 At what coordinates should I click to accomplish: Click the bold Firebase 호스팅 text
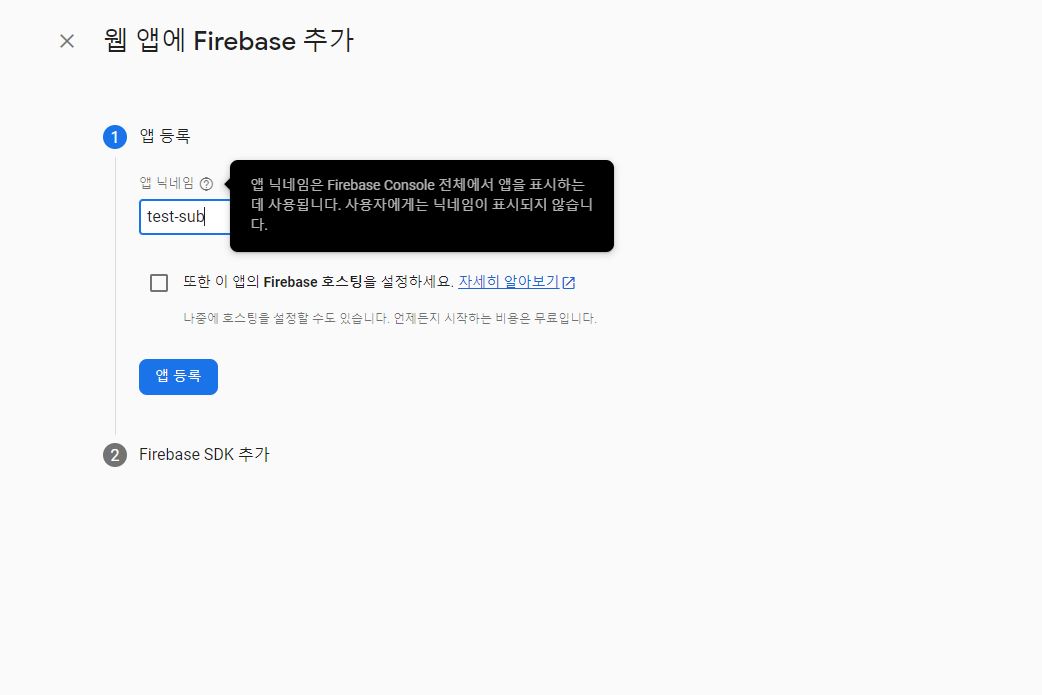pos(313,282)
